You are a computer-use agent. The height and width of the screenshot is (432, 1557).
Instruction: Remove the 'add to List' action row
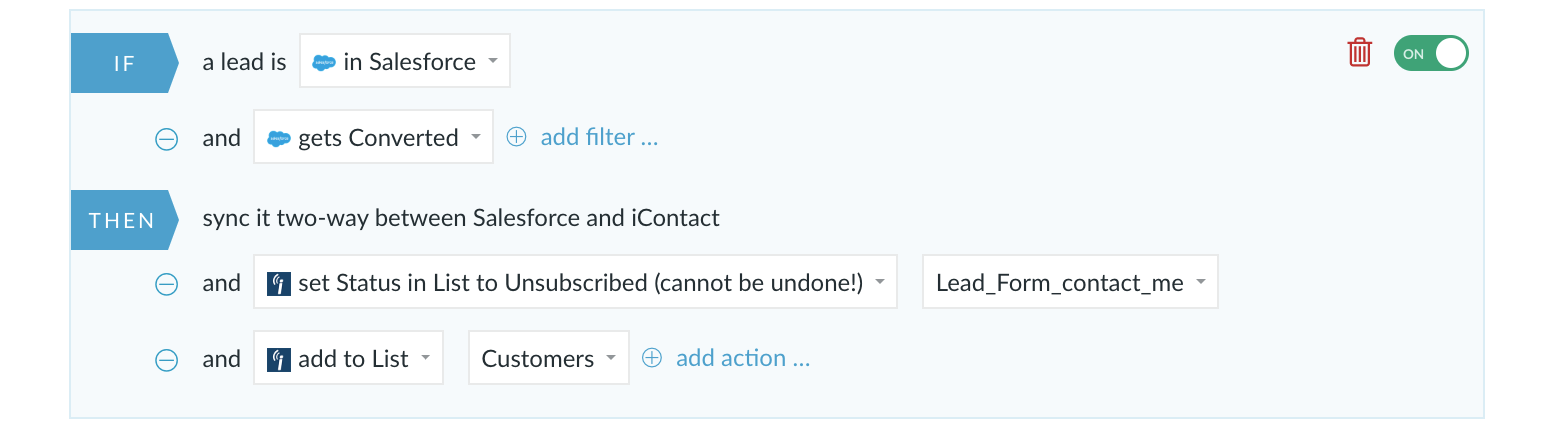point(167,360)
